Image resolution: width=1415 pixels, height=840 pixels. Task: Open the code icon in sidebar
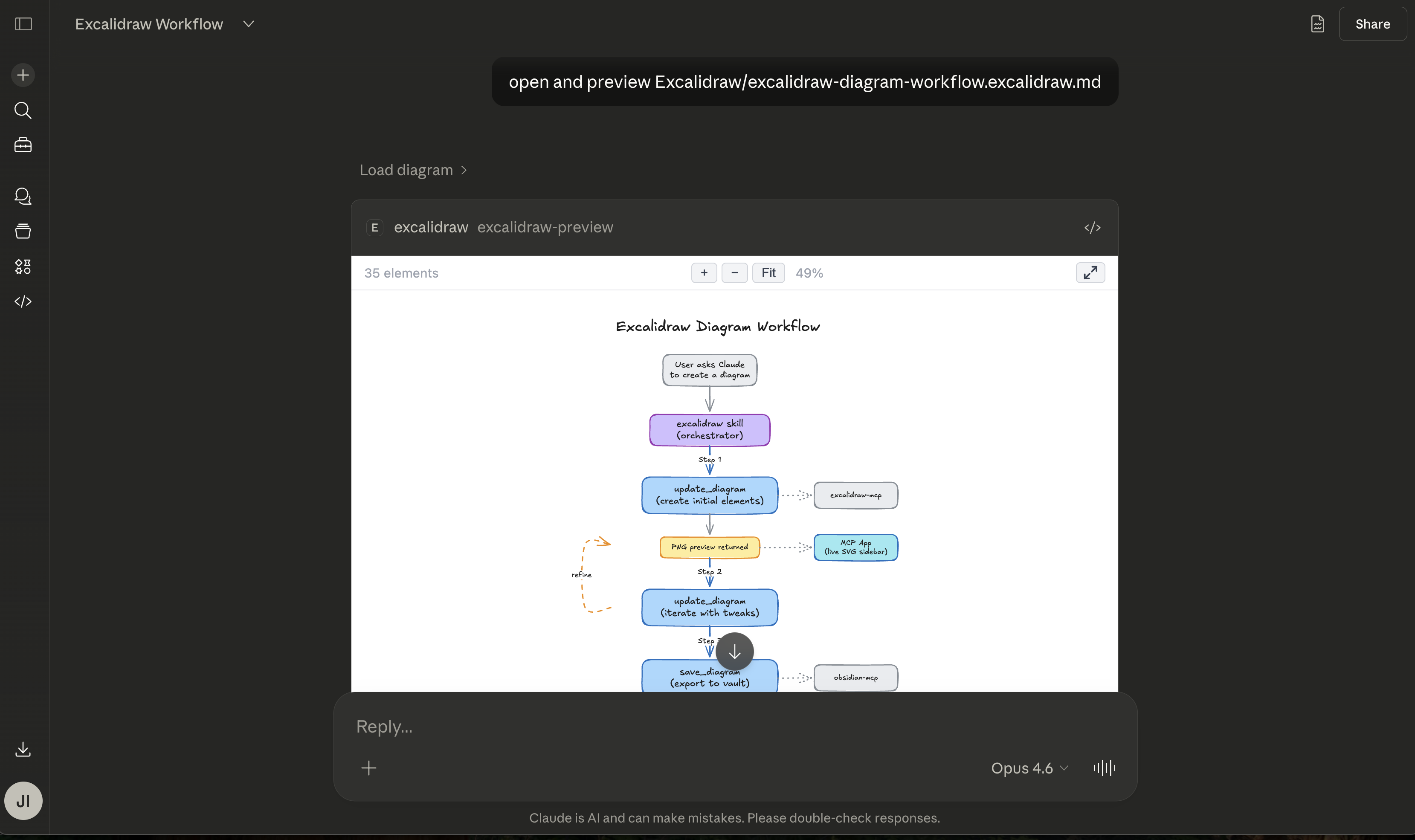click(x=23, y=302)
